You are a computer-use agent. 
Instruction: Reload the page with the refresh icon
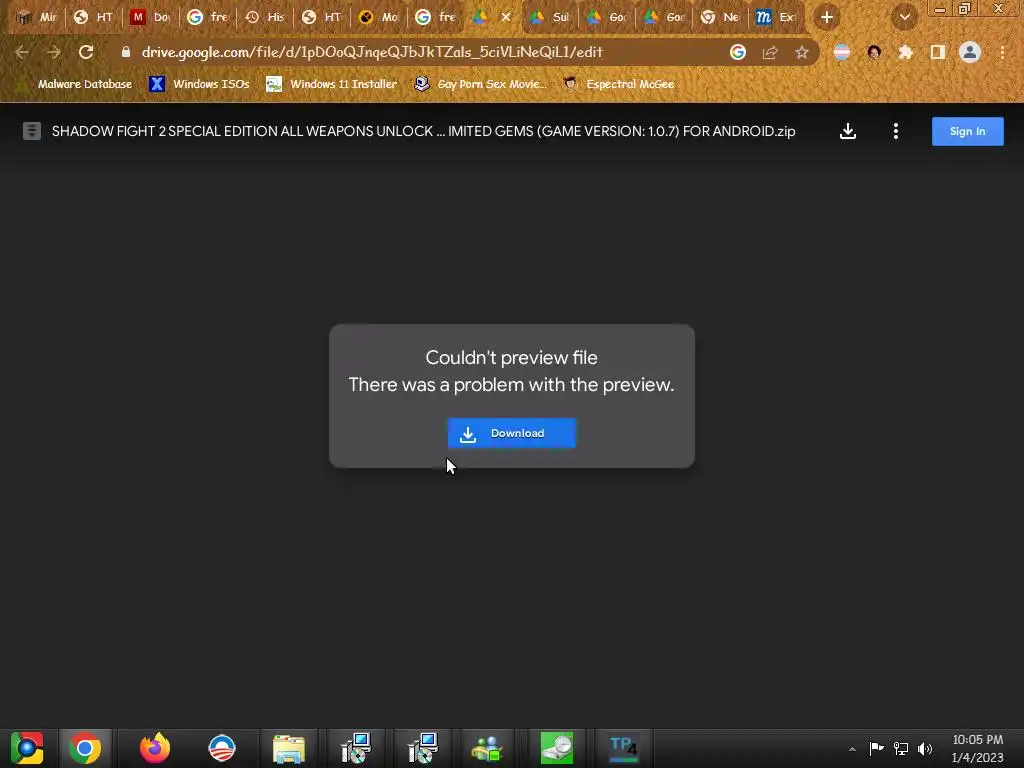click(86, 52)
